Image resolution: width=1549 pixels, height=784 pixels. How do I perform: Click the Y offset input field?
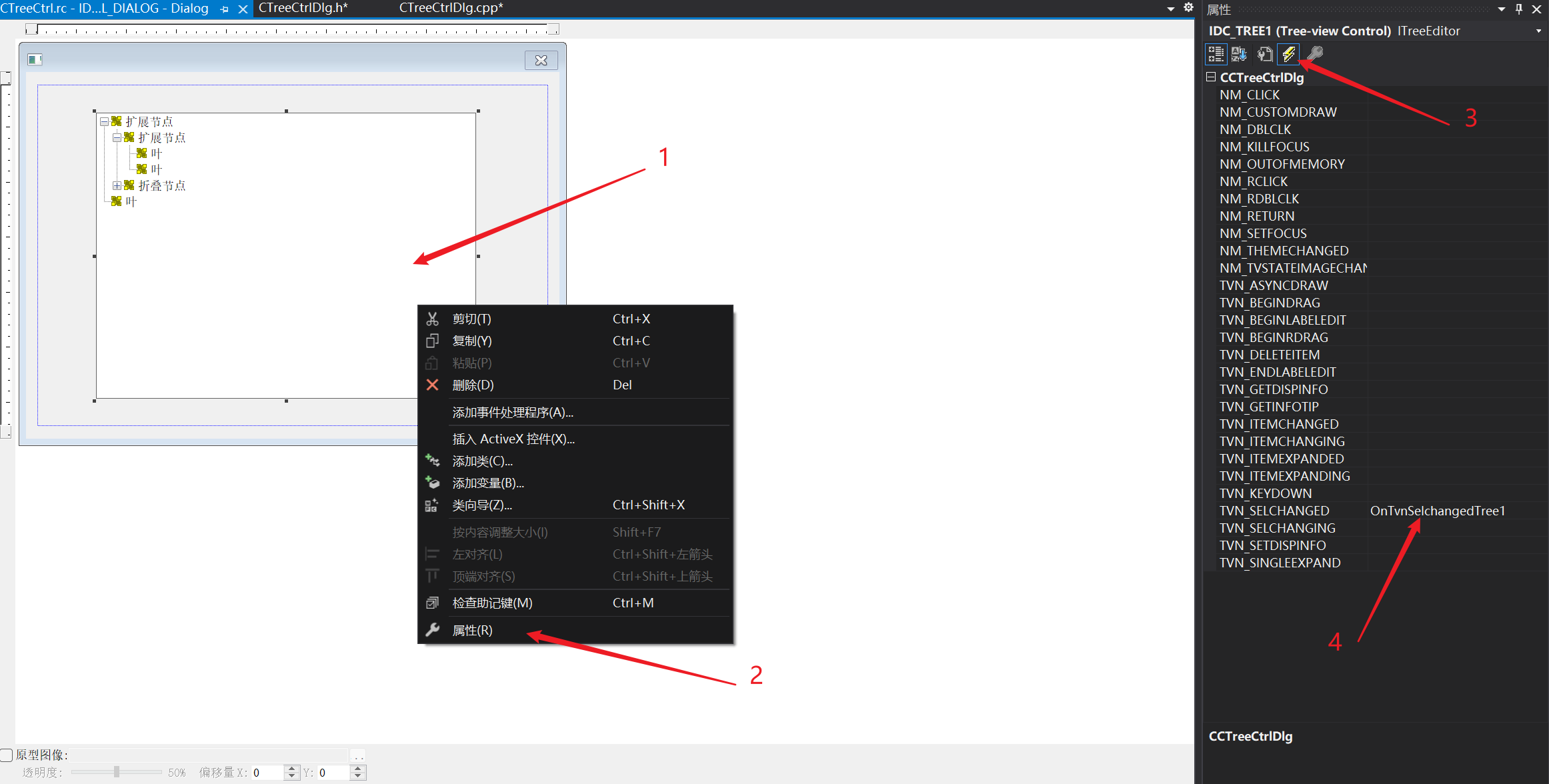333,773
